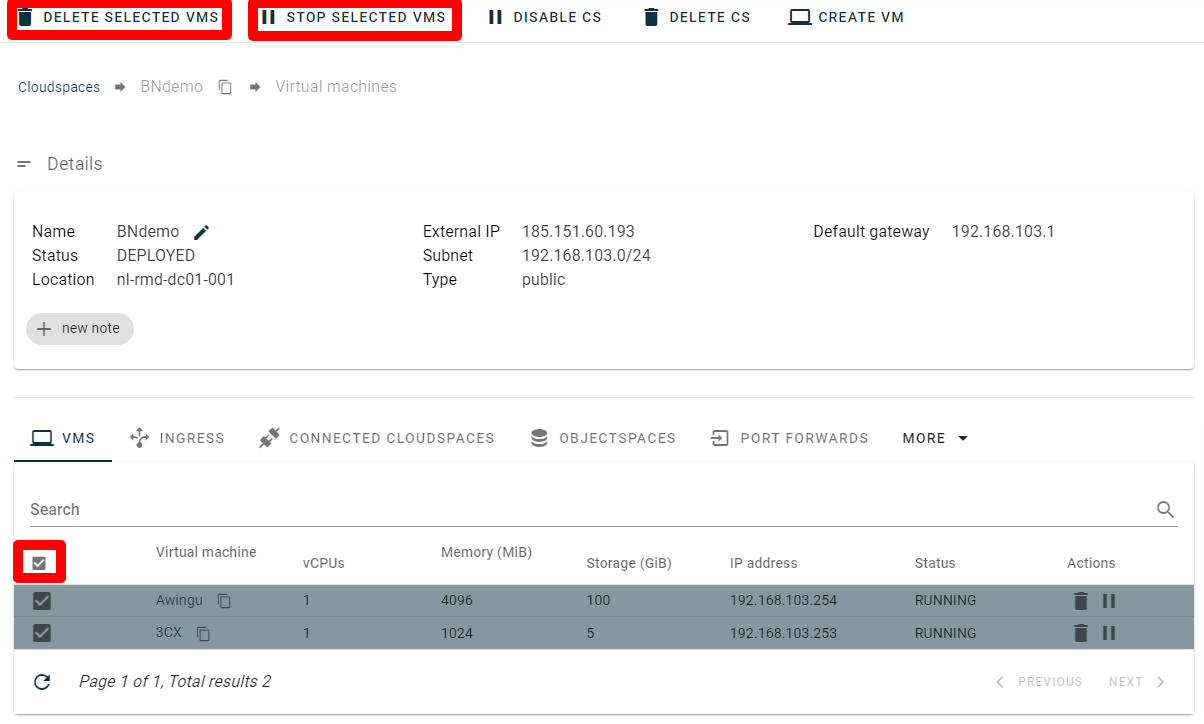Screen dimensions: 1204x724
Task: Uncheck the 3CX VM checkbox
Action: (x=42, y=633)
